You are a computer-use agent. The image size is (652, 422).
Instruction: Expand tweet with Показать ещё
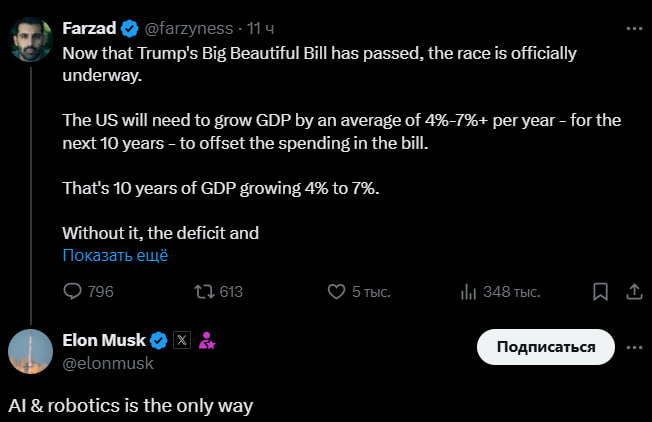pos(115,255)
